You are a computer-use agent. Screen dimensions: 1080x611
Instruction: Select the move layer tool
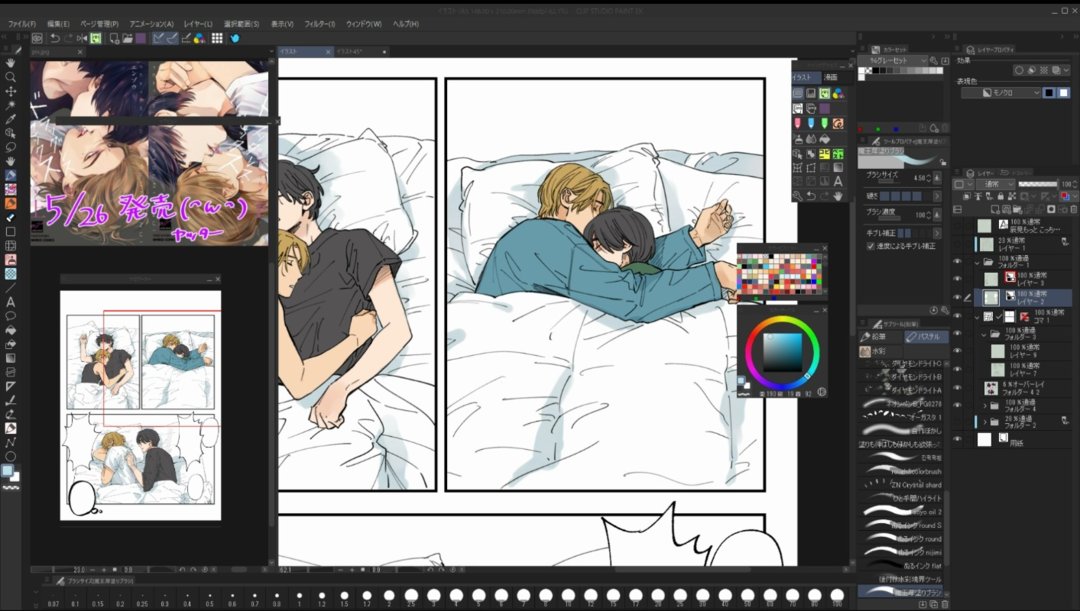pyautogui.click(x=10, y=91)
